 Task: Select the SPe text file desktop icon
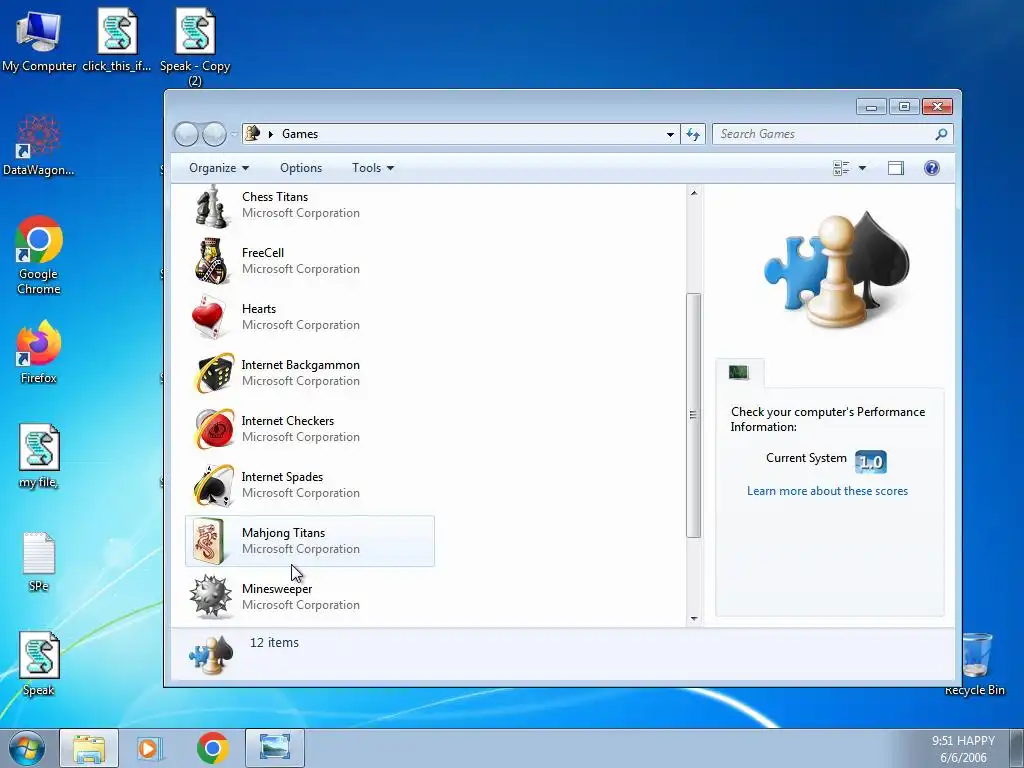pyautogui.click(x=39, y=562)
